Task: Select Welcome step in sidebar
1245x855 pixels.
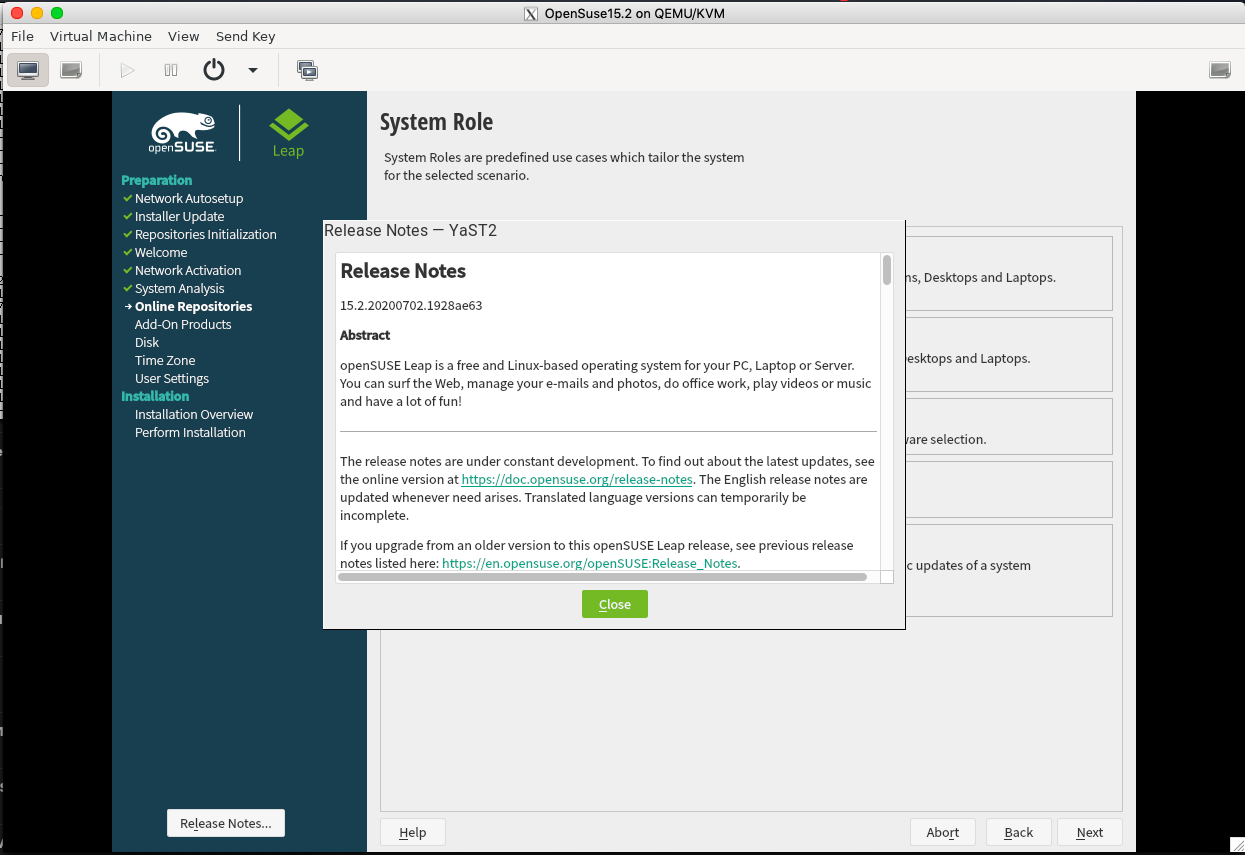Action: click(x=161, y=252)
